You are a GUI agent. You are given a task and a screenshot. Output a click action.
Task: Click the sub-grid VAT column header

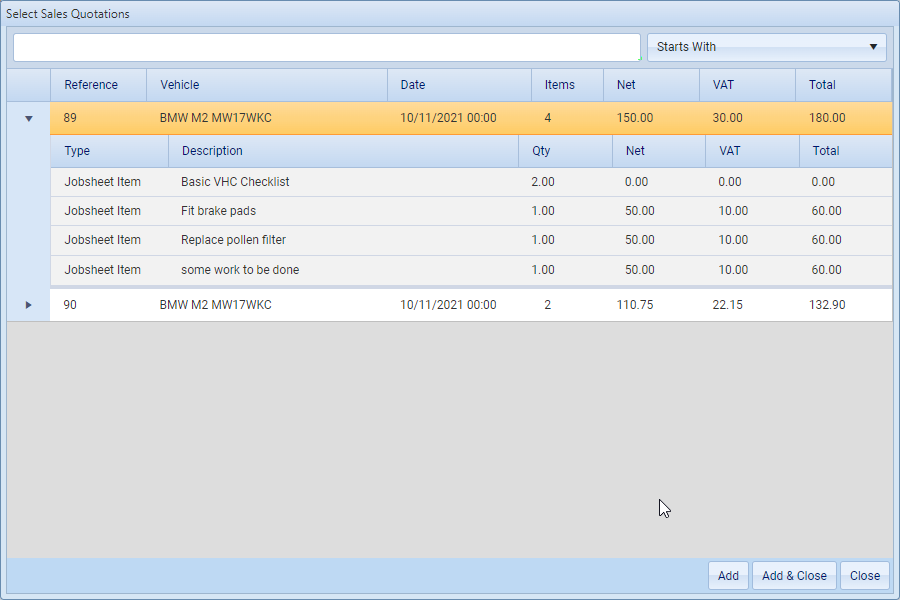coord(752,151)
